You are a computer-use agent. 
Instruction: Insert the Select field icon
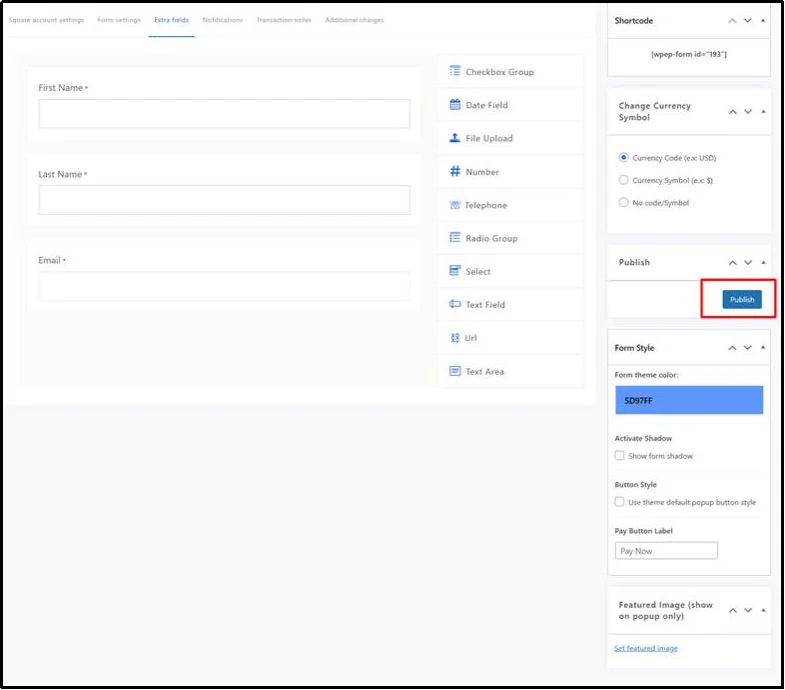[x=455, y=271]
